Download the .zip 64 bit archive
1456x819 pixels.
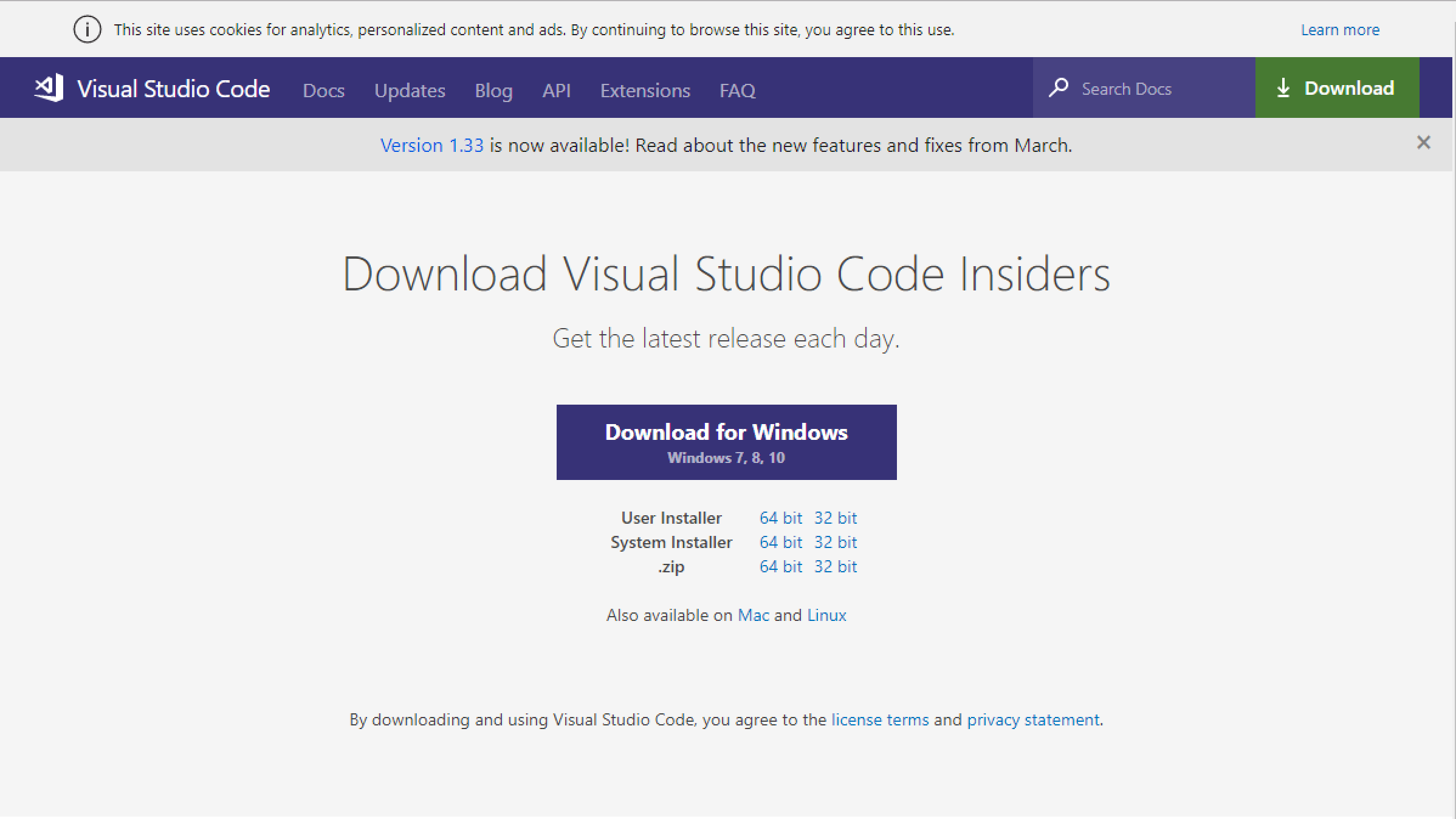click(780, 566)
